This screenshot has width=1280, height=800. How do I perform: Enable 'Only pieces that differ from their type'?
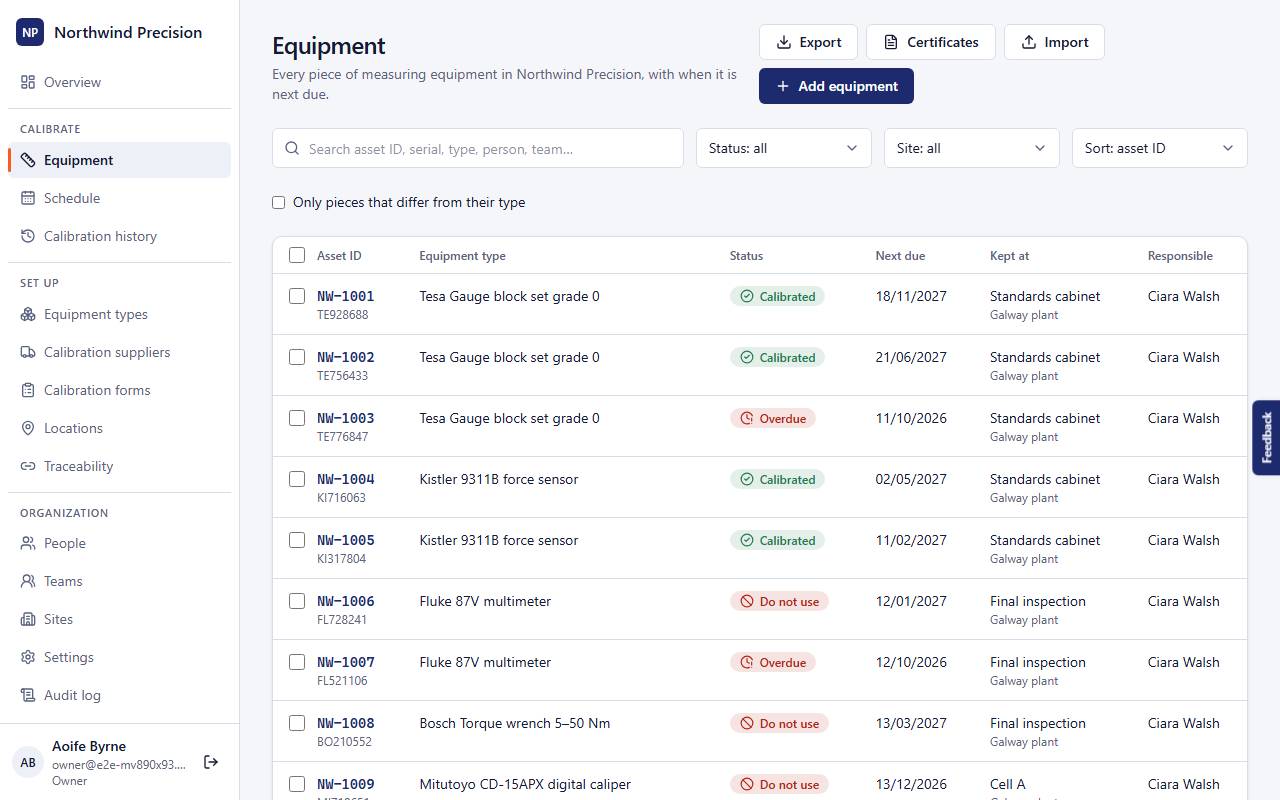click(279, 203)
